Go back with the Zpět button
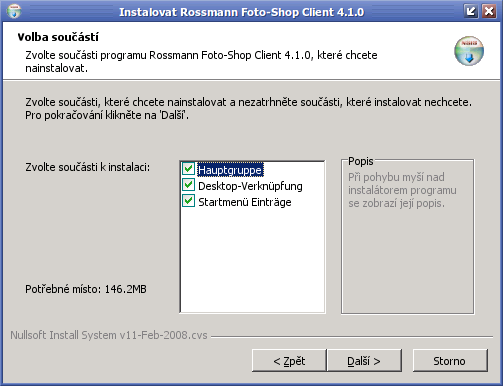Viewport: 503px width, 386px height. coord(289,360)
